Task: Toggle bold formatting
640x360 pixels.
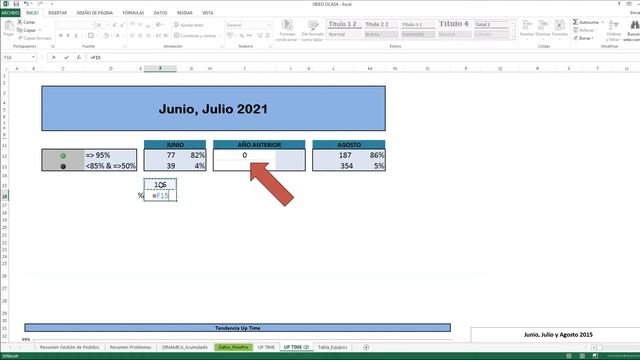Action: (60, 36)
